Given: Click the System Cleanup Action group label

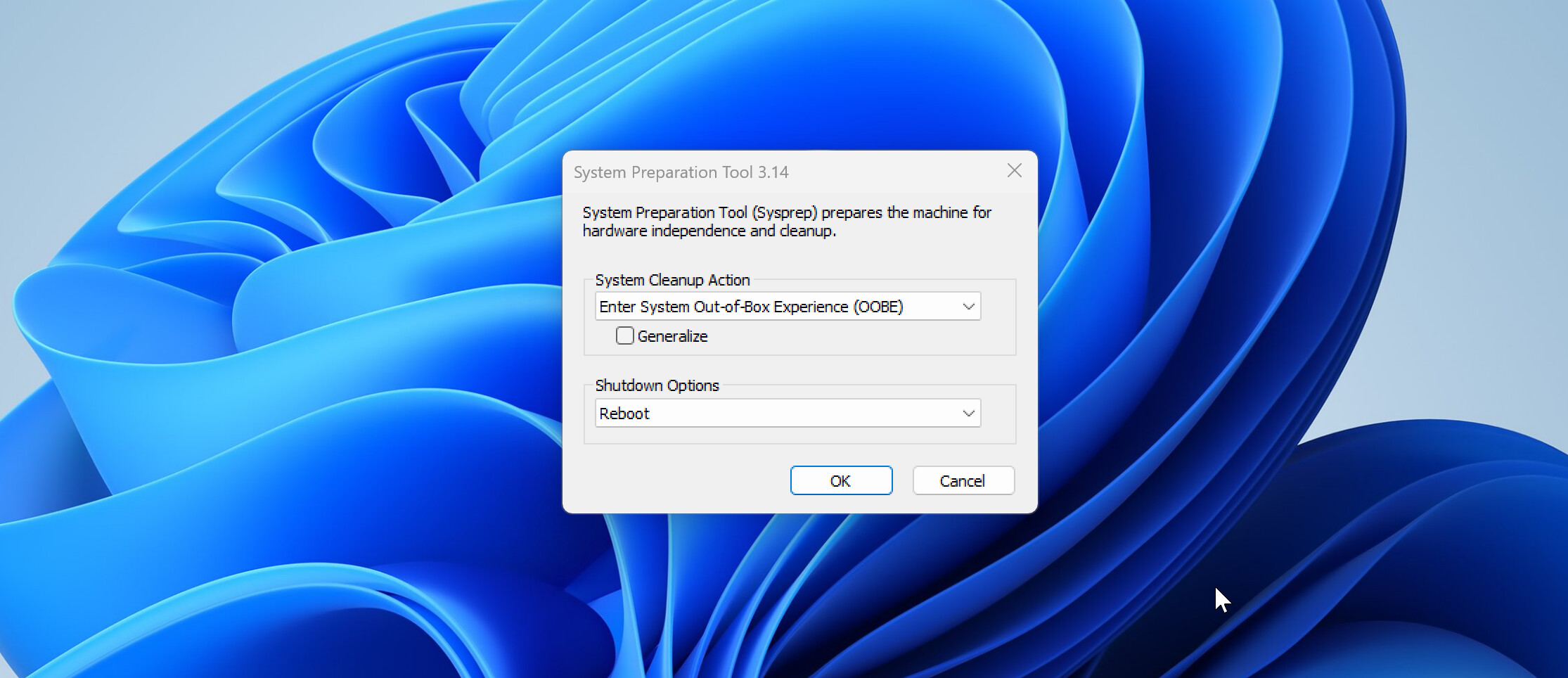Looking at the screenshot, I should tap(672, 280).
